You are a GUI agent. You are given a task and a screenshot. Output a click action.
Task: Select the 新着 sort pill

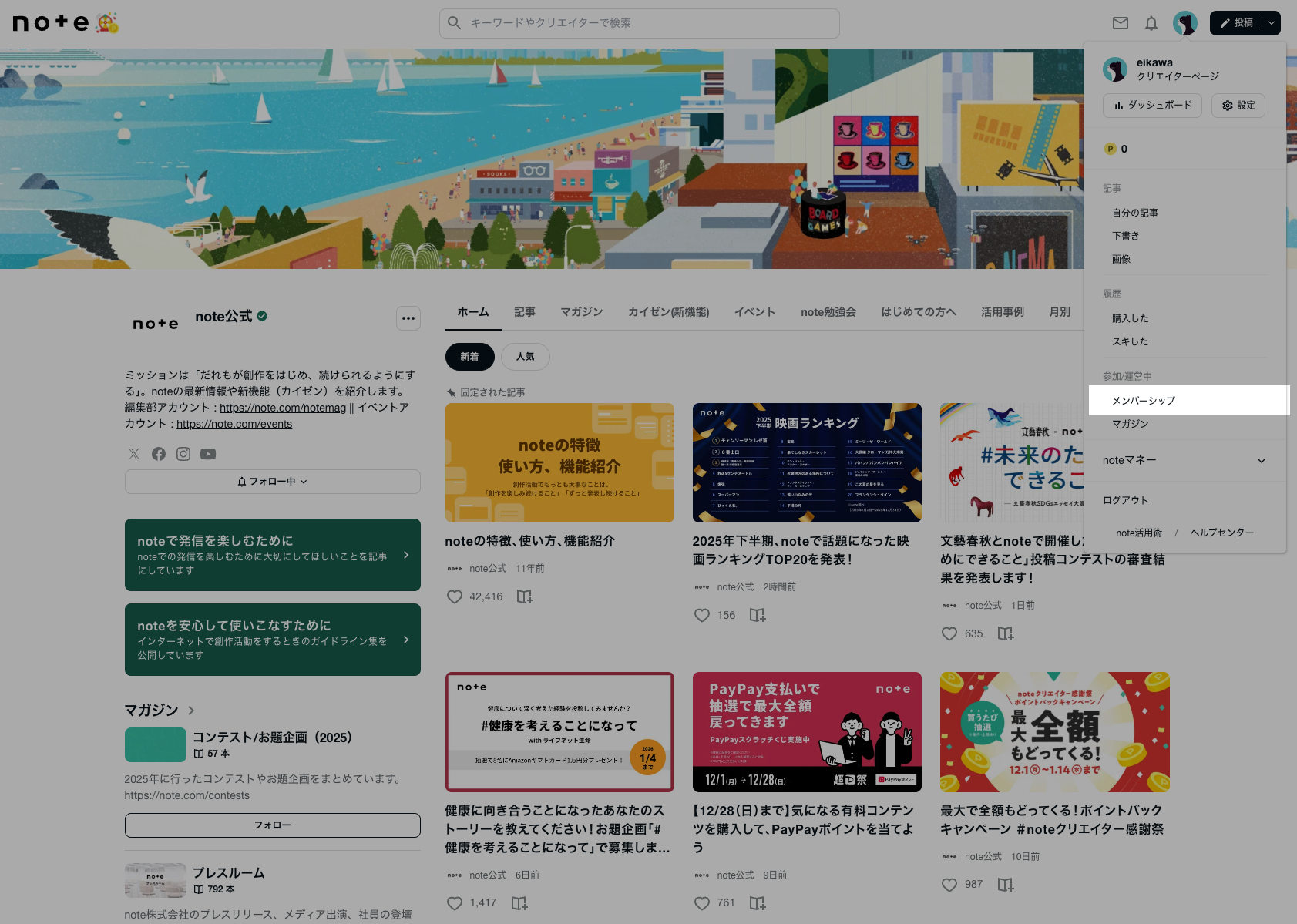[470, 357]
